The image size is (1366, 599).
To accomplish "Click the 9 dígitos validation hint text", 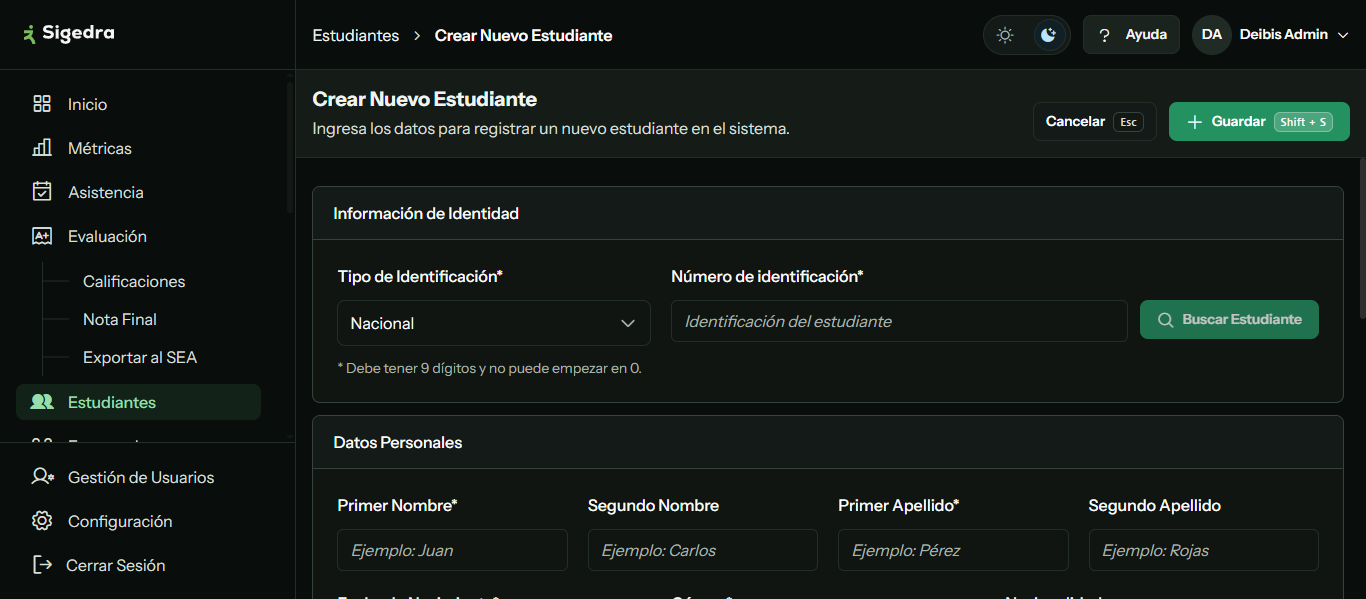I will tap(490, 368).
